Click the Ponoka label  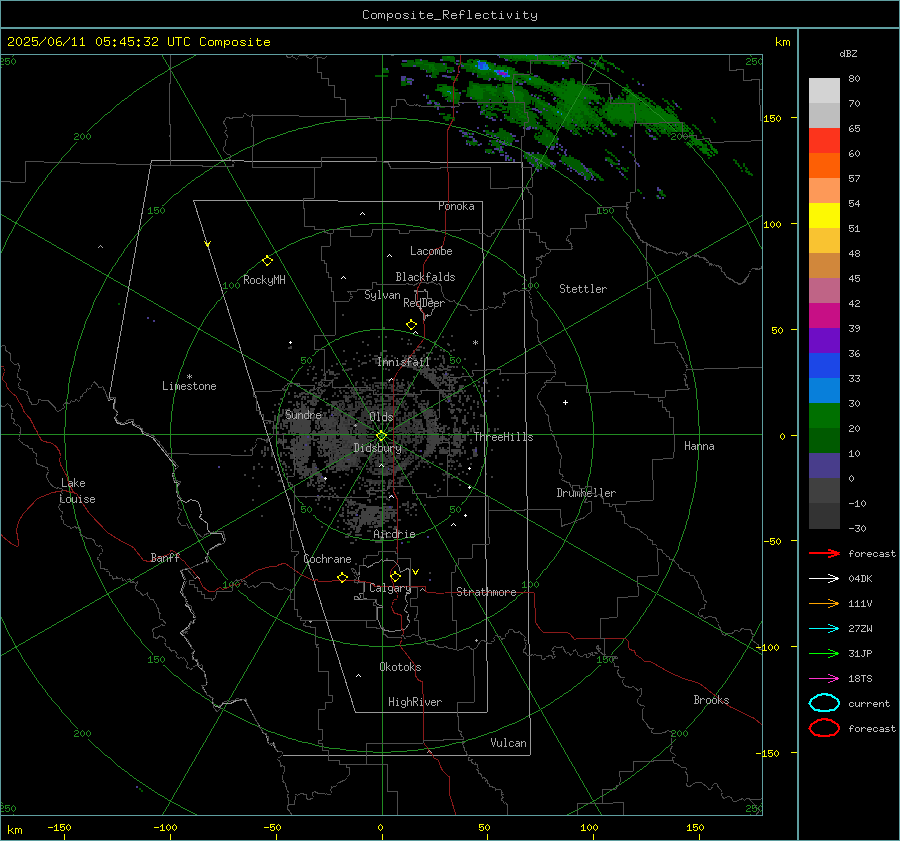(456, 206)
